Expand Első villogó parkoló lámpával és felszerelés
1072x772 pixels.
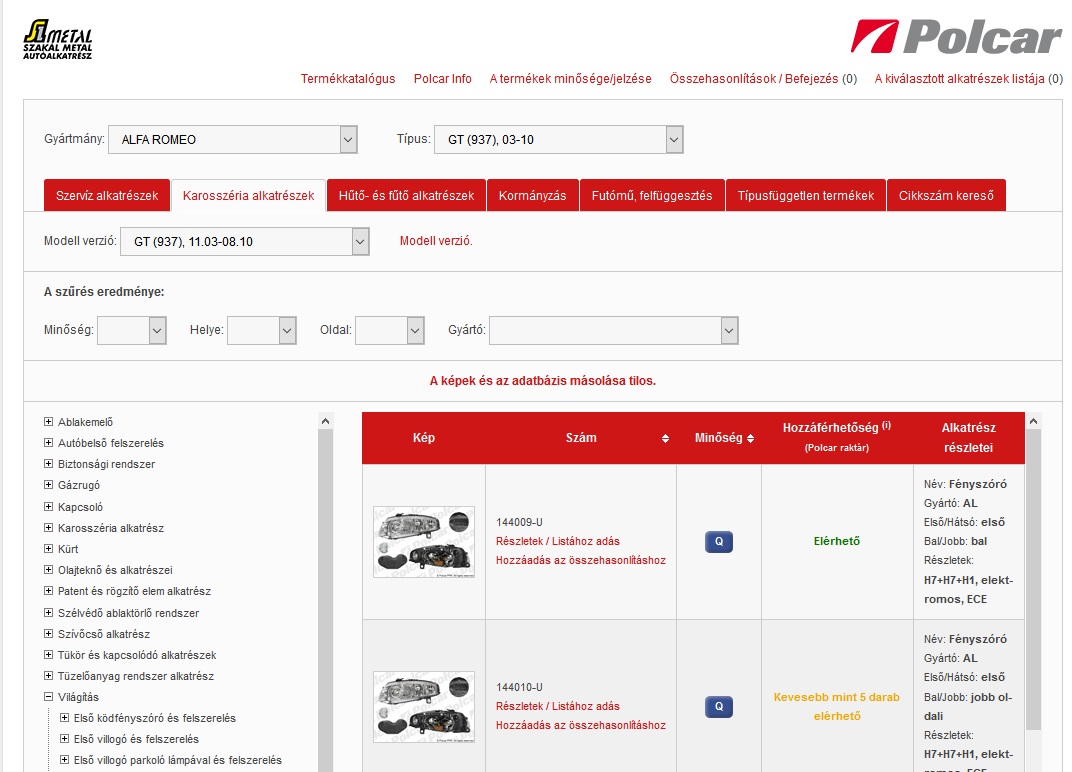[64, 760]
